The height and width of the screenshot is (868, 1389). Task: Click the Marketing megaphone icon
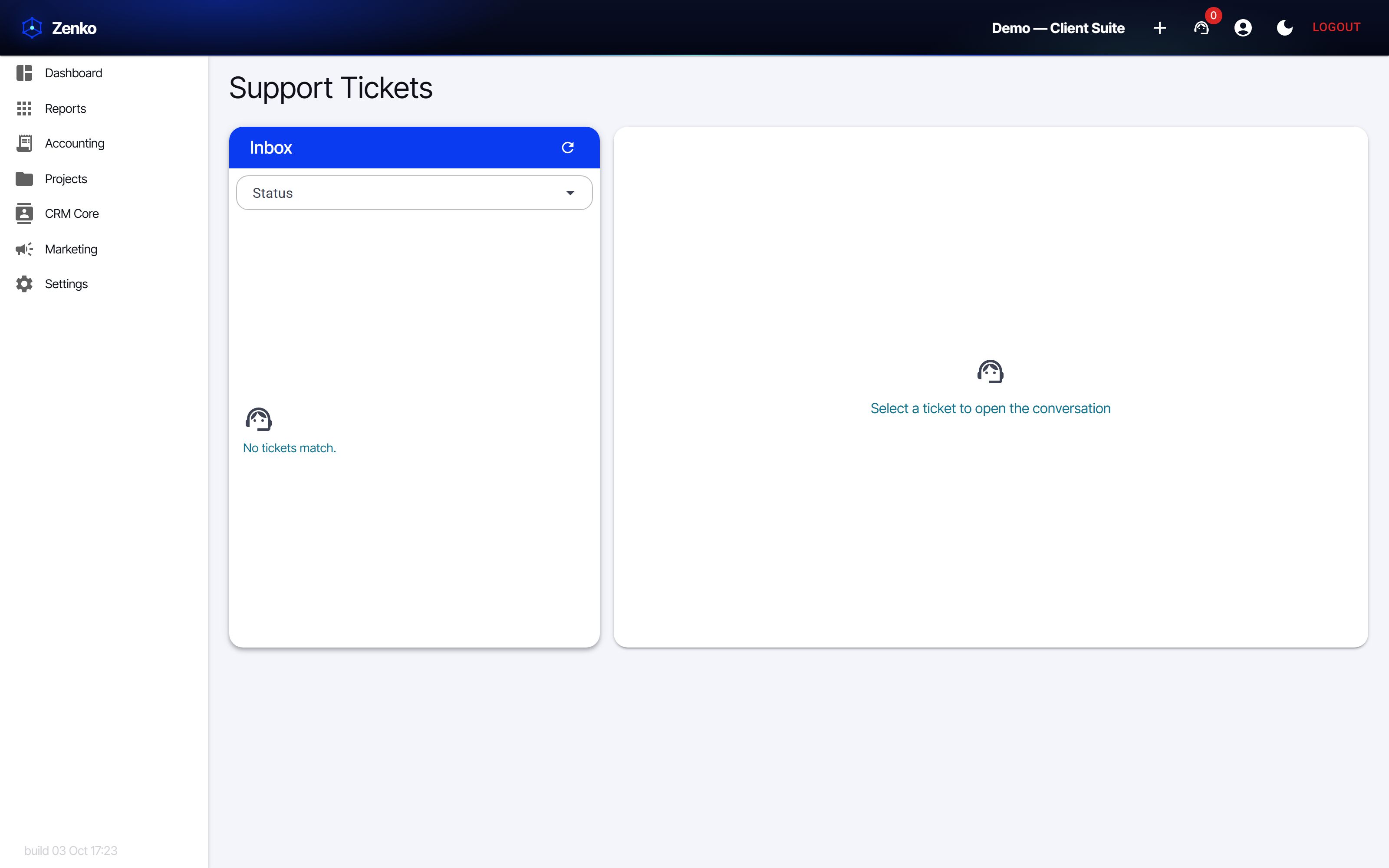coord(24,249)
